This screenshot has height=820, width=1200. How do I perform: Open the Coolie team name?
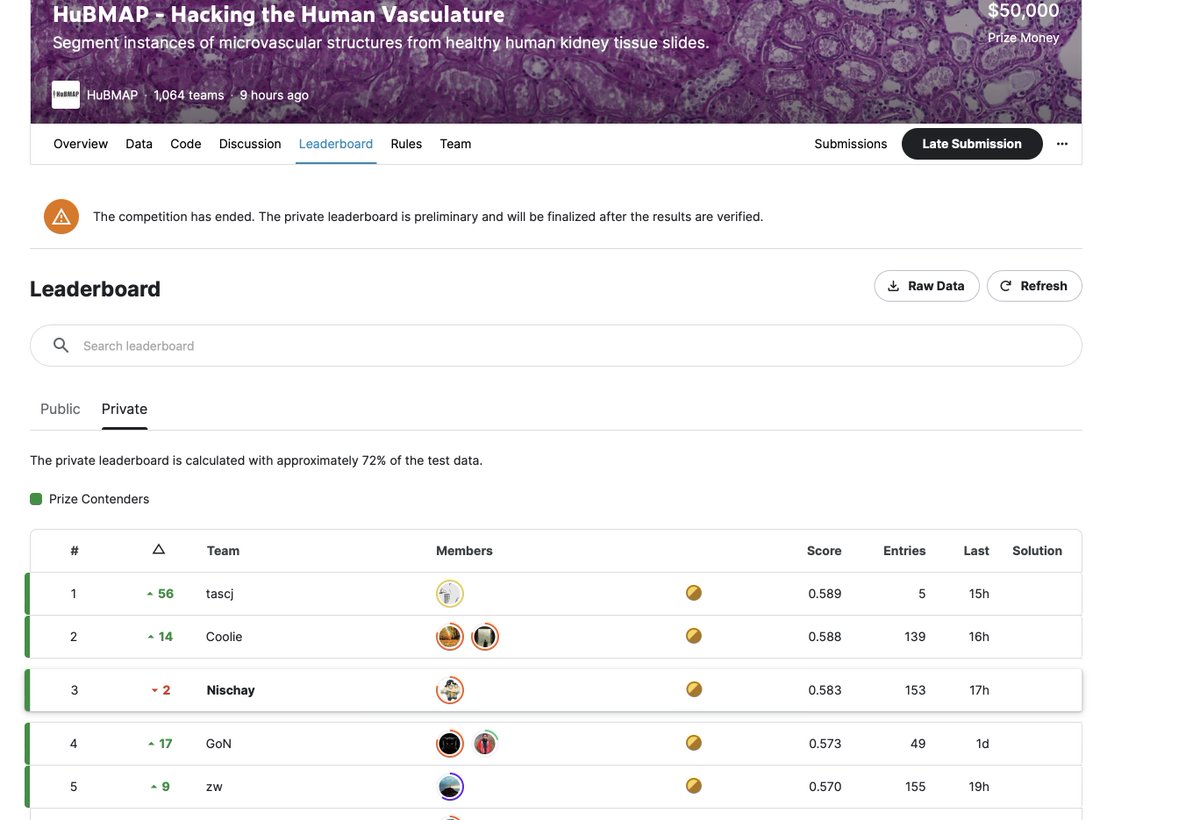pyautogui.click(x=224, y=637)
